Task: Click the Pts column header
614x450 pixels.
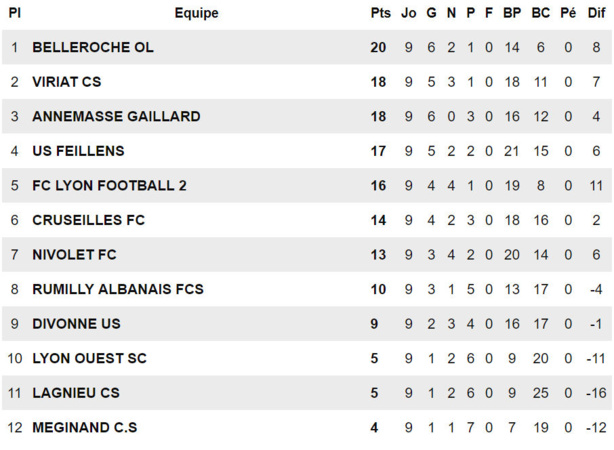Action: (380, 13)
